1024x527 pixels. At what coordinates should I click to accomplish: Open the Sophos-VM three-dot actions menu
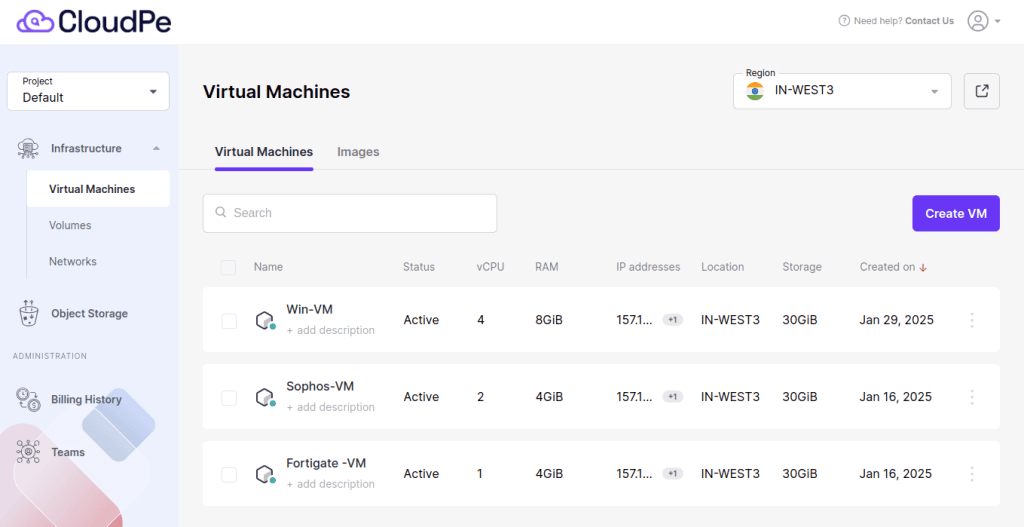pos(972,397)
